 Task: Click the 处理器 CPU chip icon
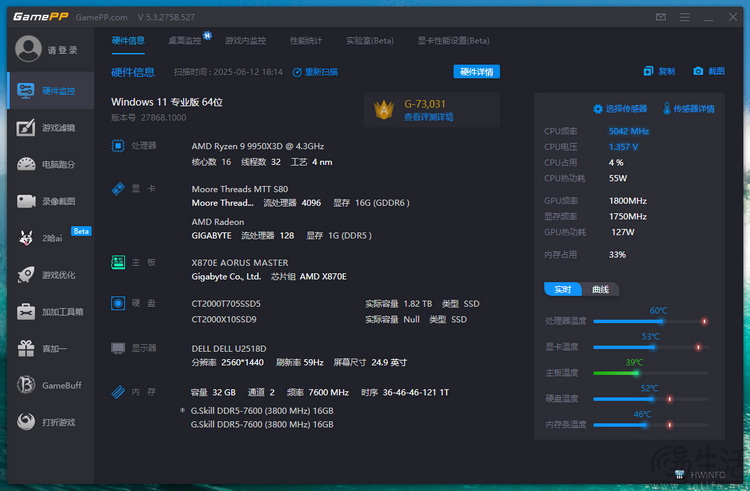(x=118, y=145)
